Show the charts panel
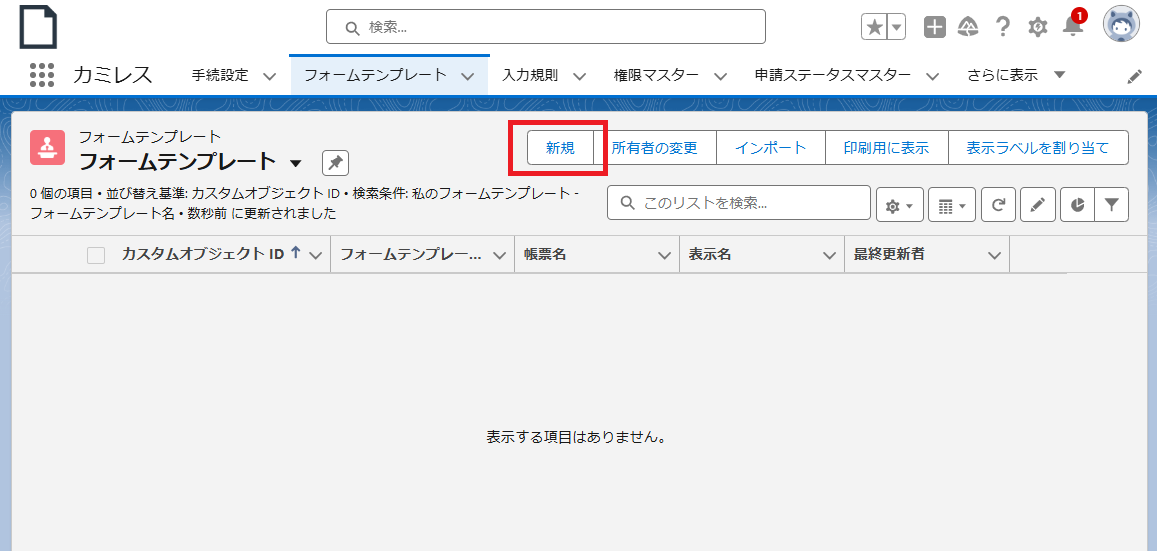 tap(1077, 207)
